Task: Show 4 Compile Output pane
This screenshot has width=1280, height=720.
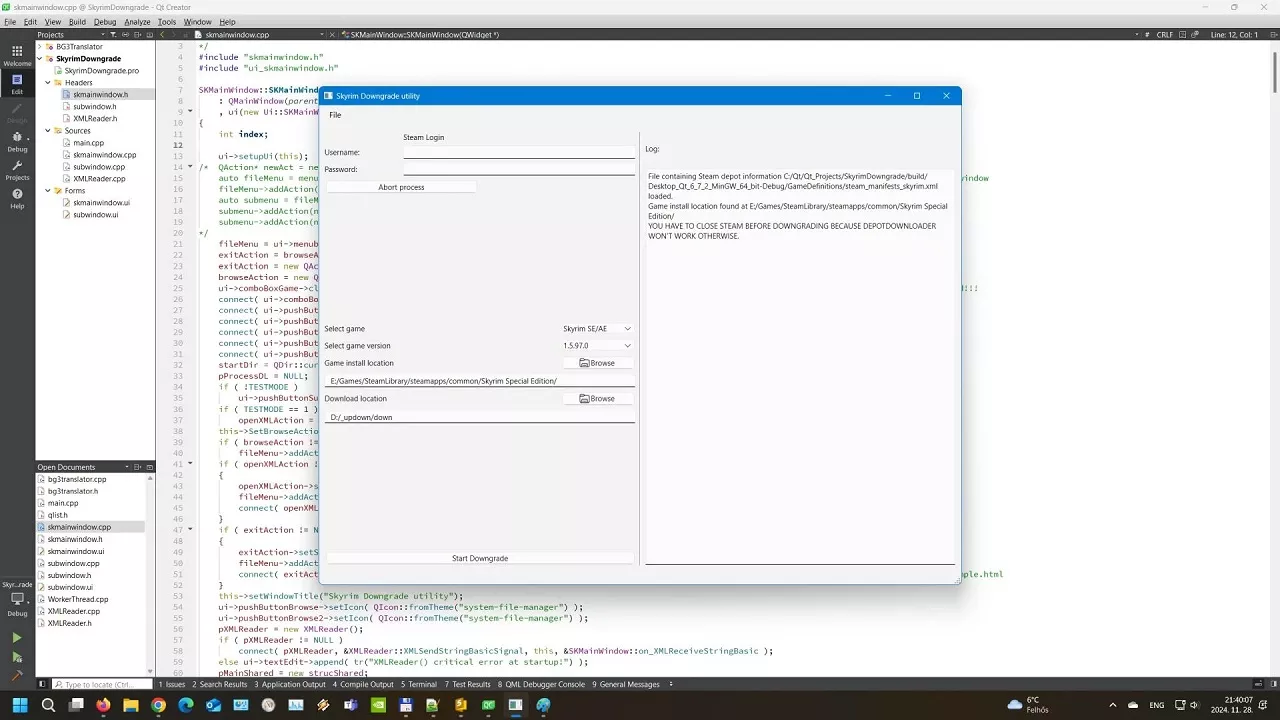Action: click(x=363, y=684)
